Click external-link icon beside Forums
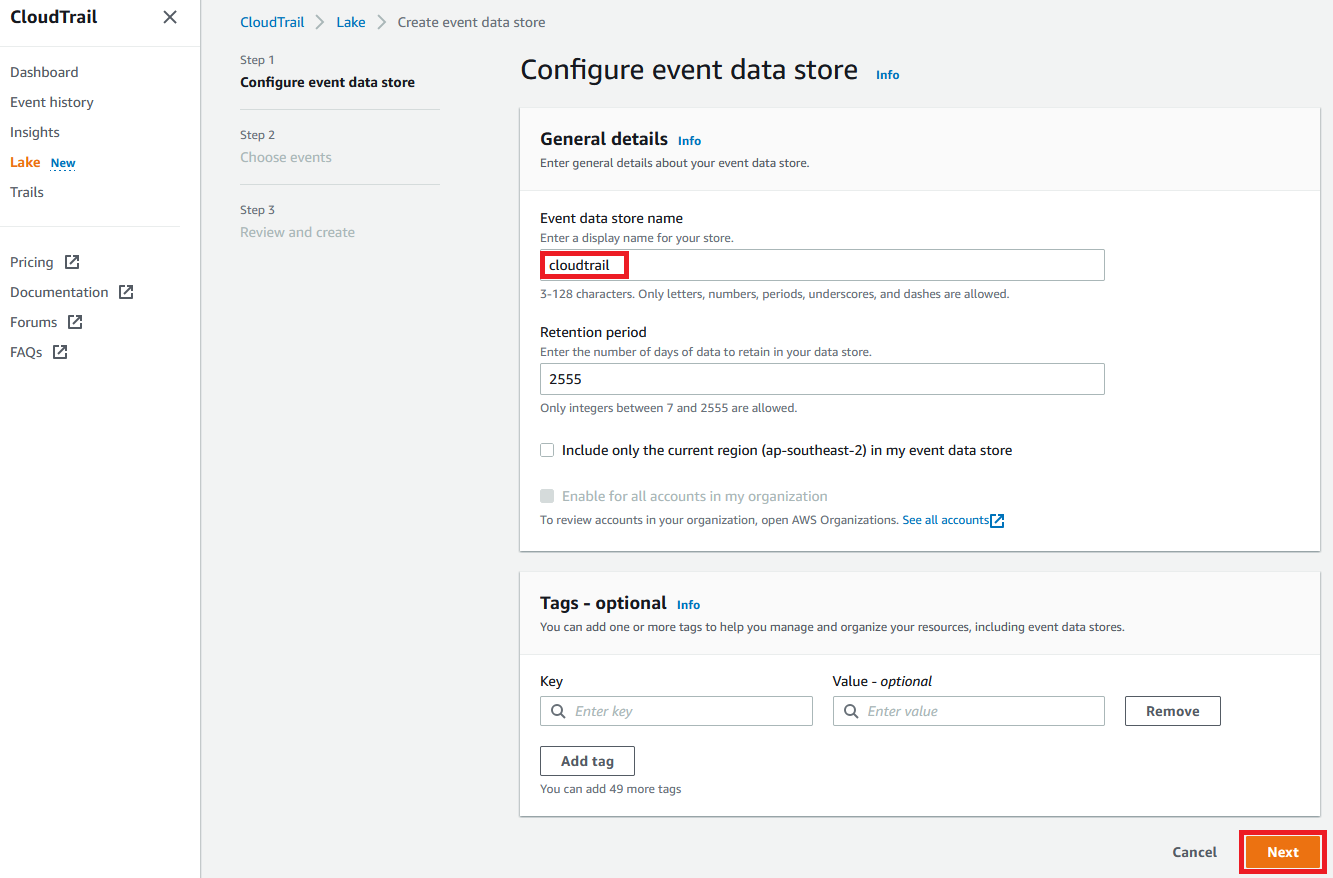 pyautogui.click(x=75, y=322)
